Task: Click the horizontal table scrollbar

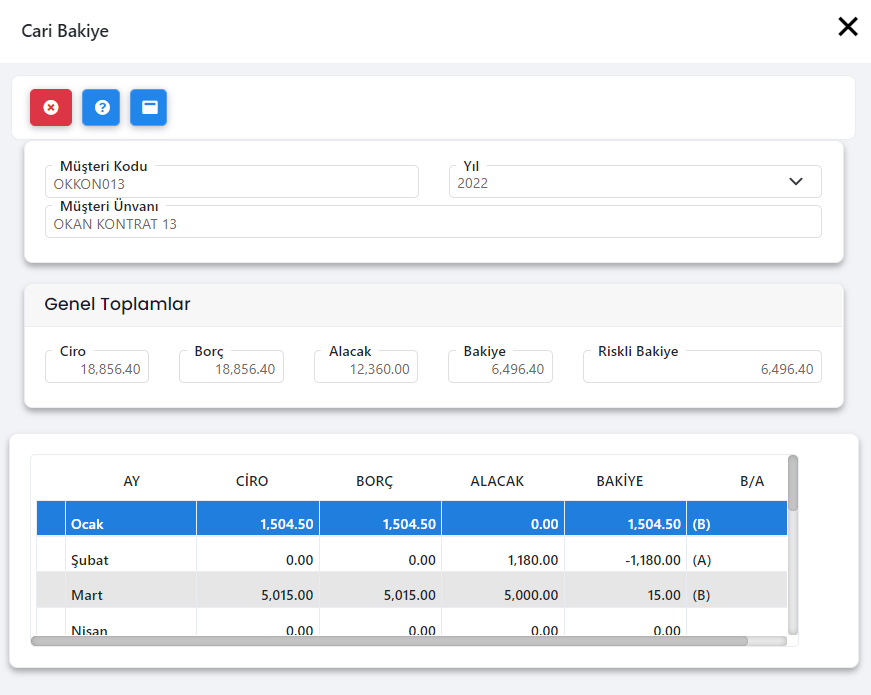Action: (x=390, y=641)
